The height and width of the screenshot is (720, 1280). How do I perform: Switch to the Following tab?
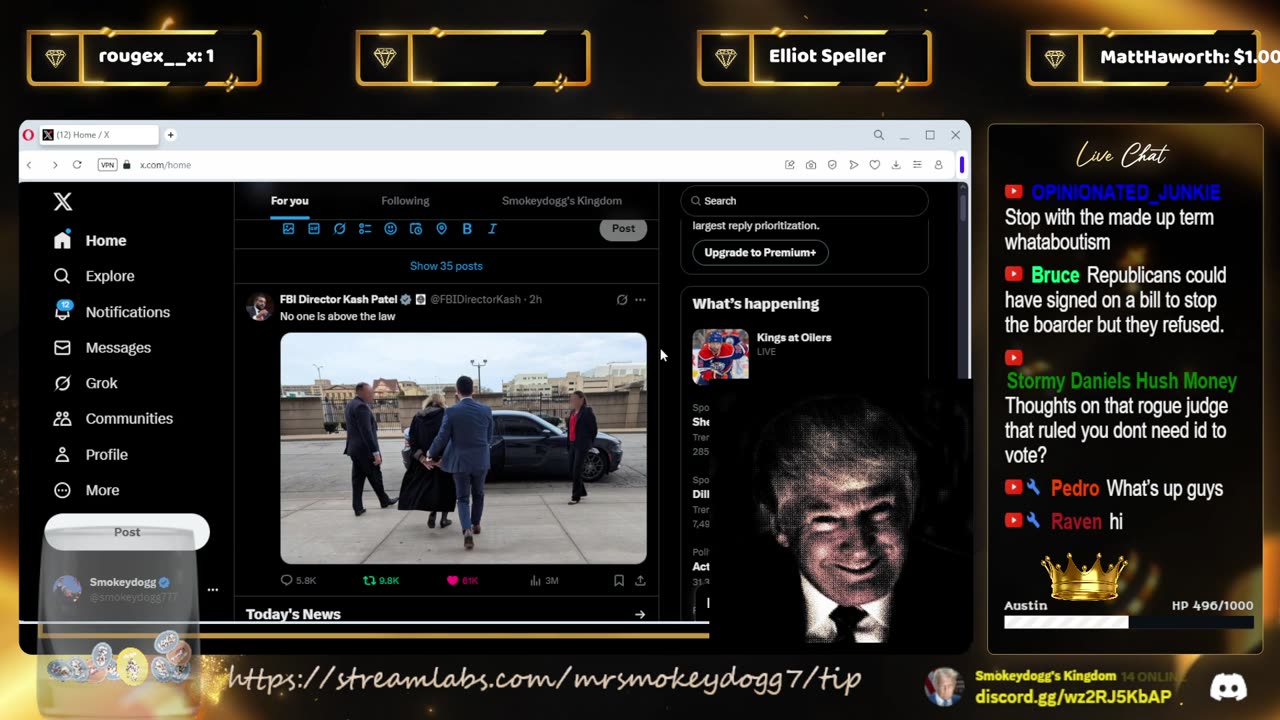[x=405, y=201]
